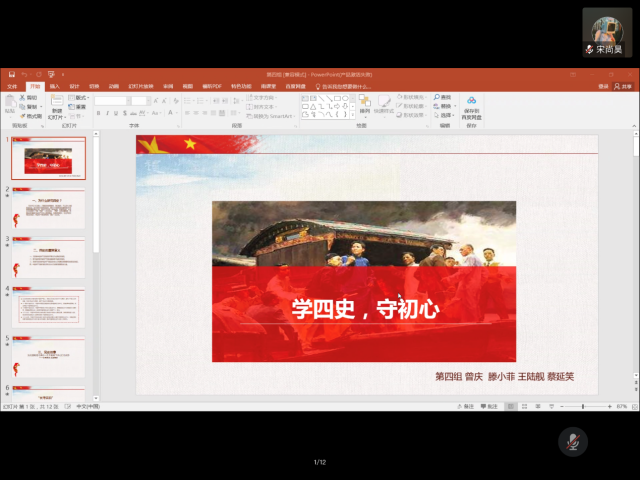Click Notes (备注) in status bar
The image size is (640, 480).
tap(466, 406)
